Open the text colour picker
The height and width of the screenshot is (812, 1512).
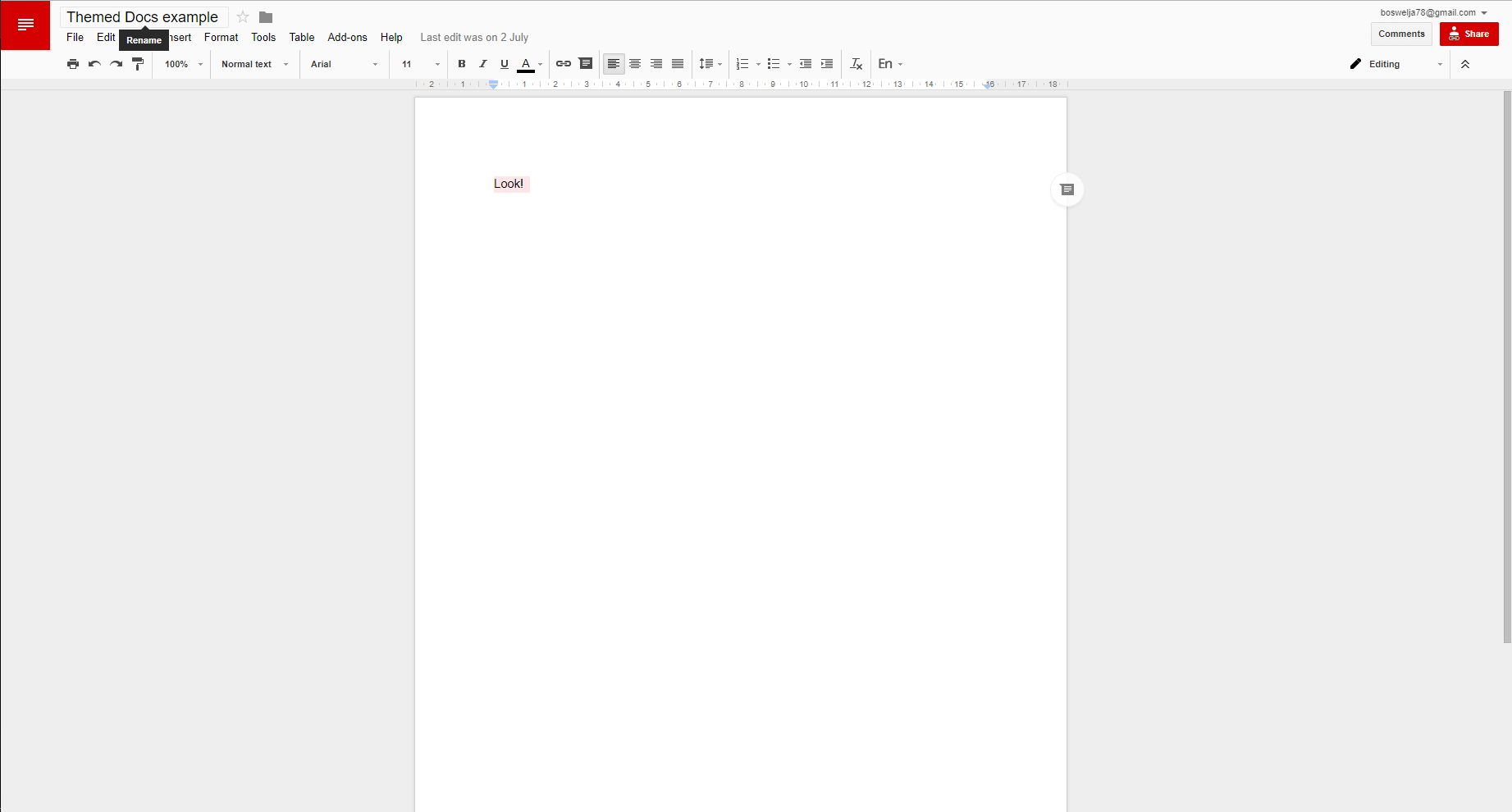coord(530,64)
